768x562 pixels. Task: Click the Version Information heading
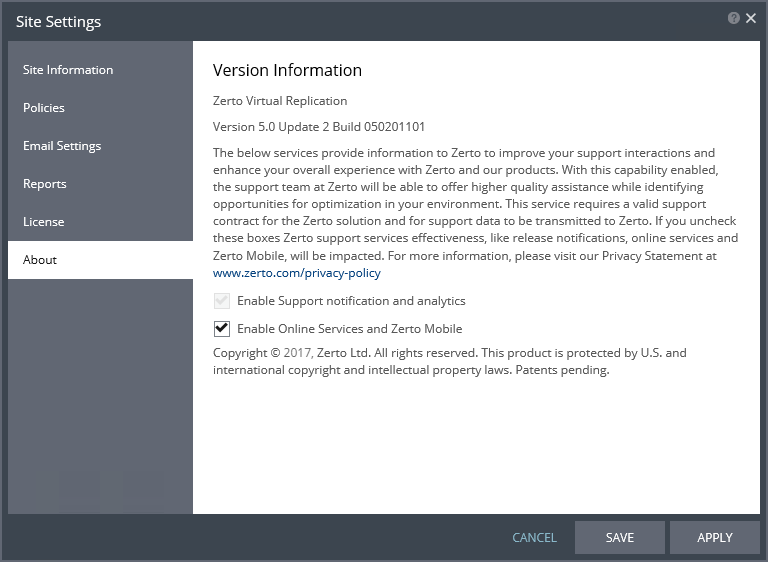287,70
